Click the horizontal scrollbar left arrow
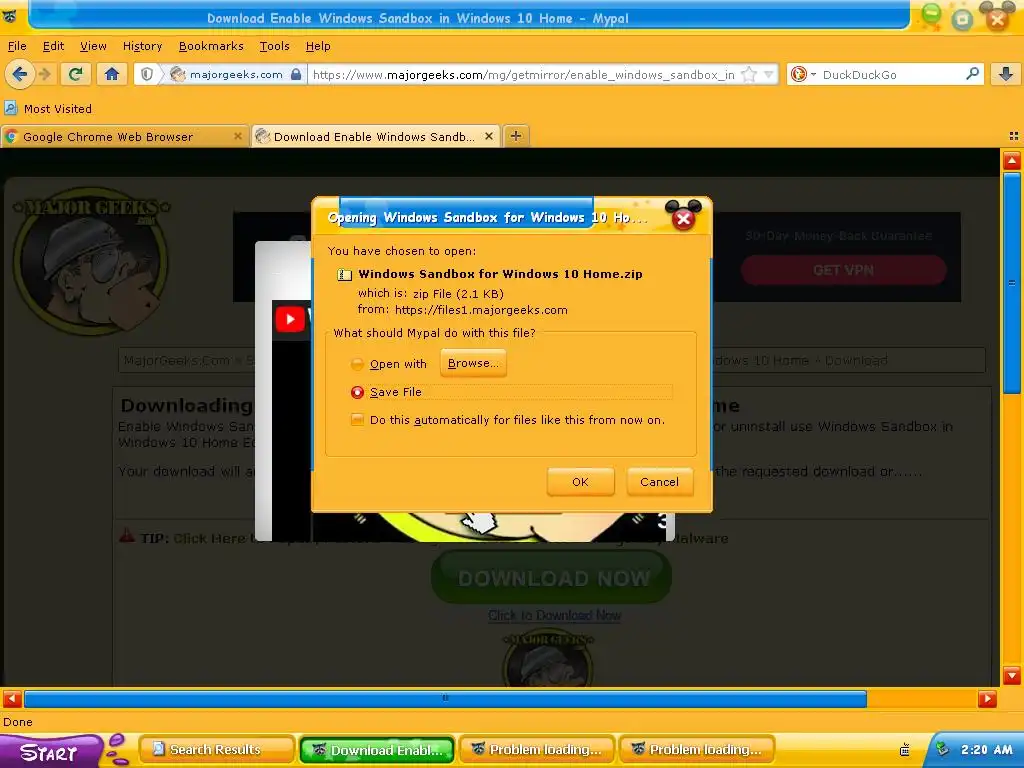 pyautogui.click(x=12, y=699)
